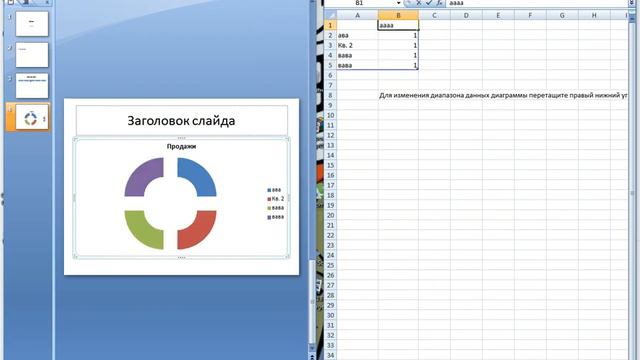640x360 pixels.
Task: Click the purple legend entry 'вава'
Action: click(276, 217)
